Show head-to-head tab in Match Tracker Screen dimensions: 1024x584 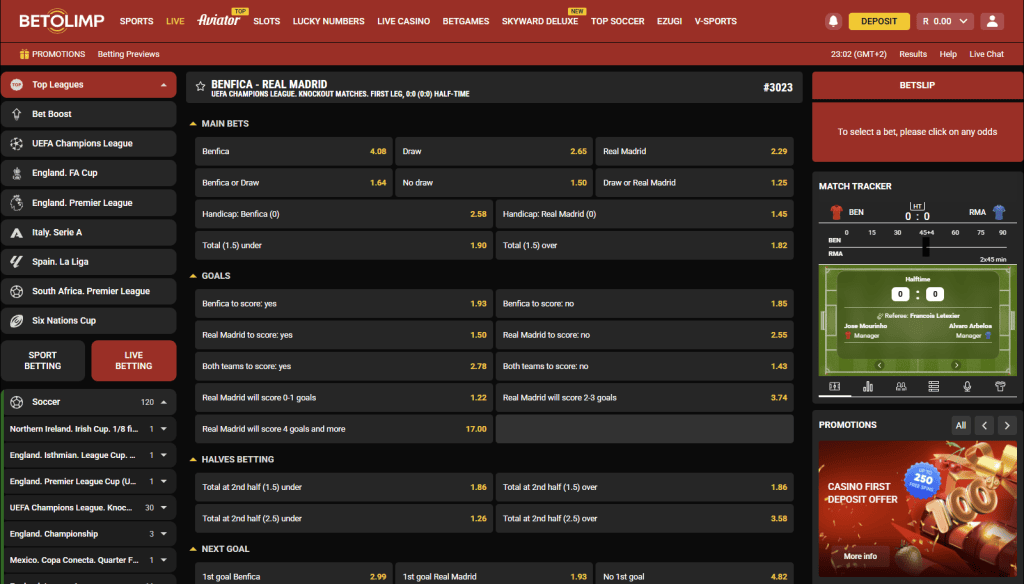point(901,387)
